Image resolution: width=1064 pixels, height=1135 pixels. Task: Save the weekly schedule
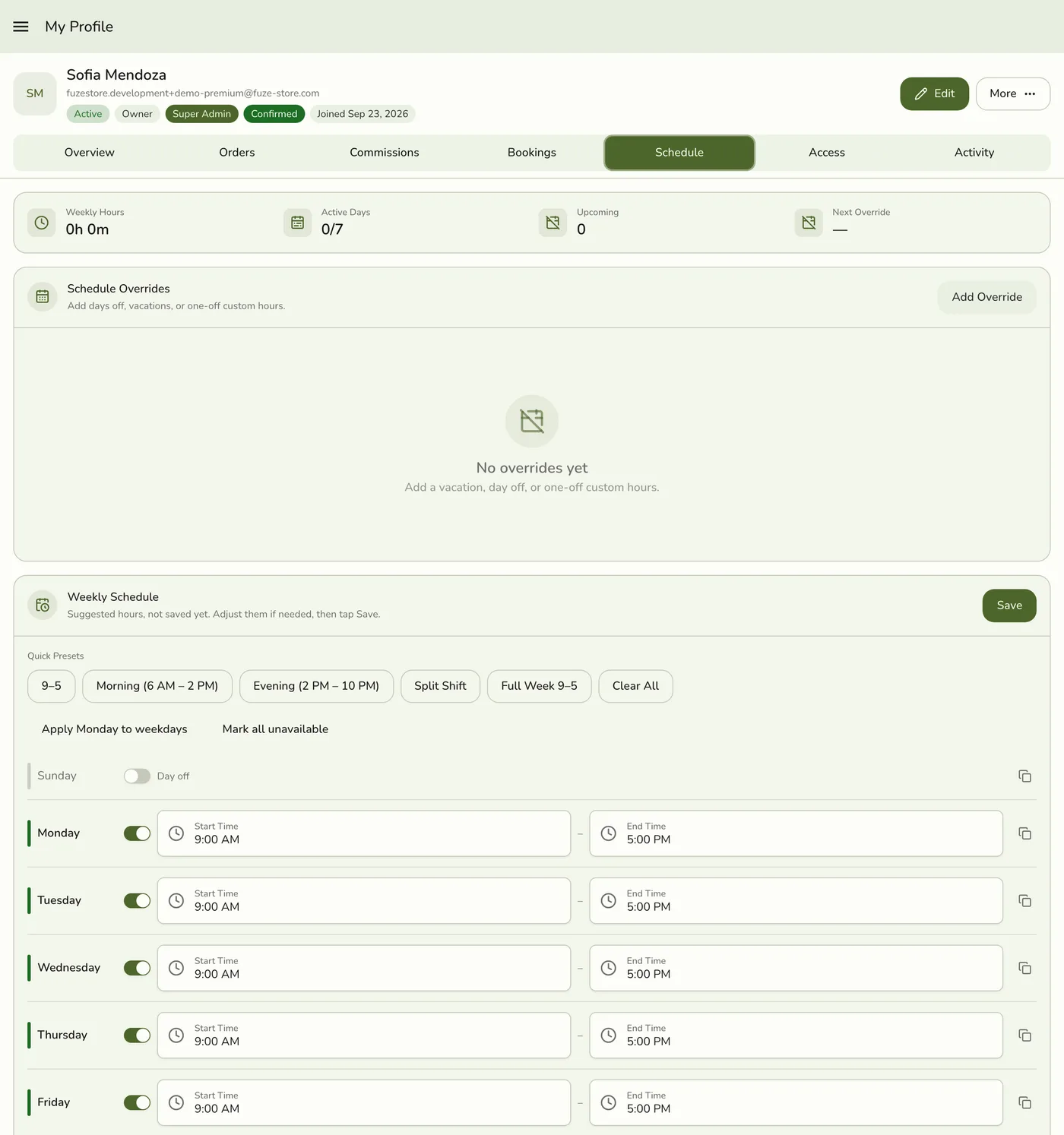[1009, 605]
